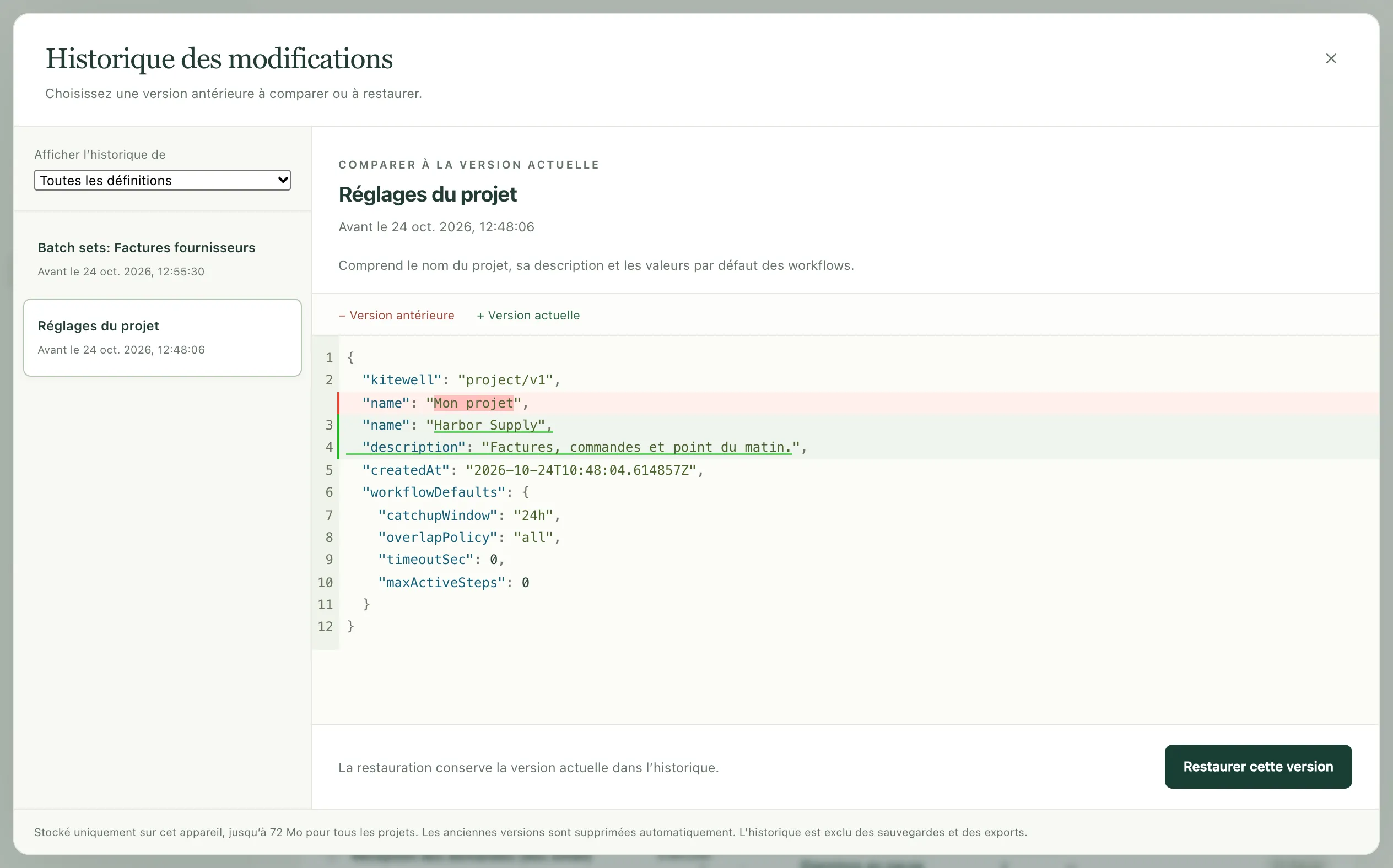Open the Toutes les définitions dropdown
This screenshot has height=868, width=1393.
coord(163,180)
